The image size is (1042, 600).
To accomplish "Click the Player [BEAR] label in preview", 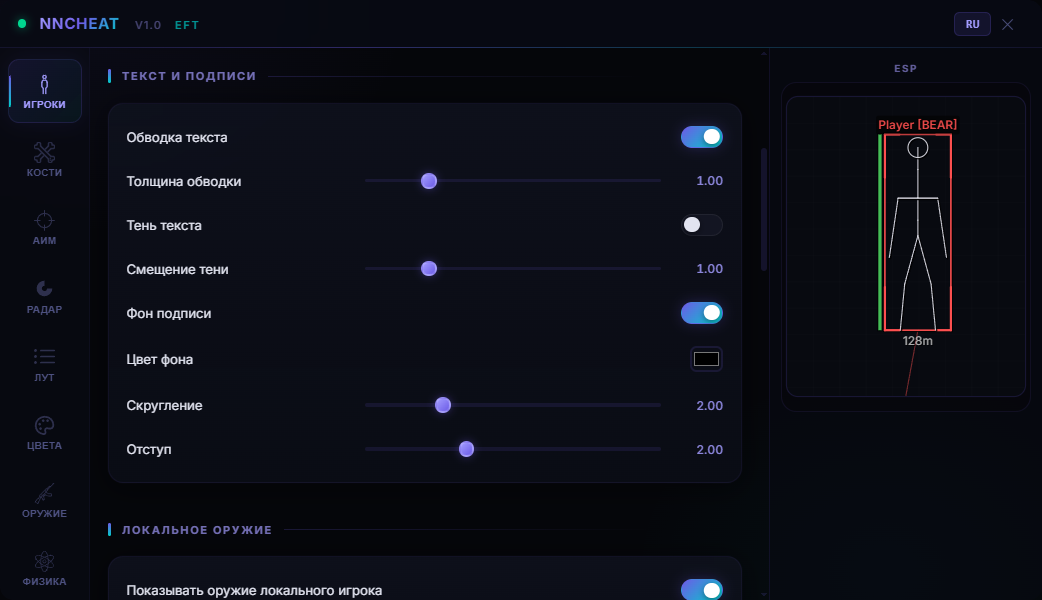I will pos(918,125).
